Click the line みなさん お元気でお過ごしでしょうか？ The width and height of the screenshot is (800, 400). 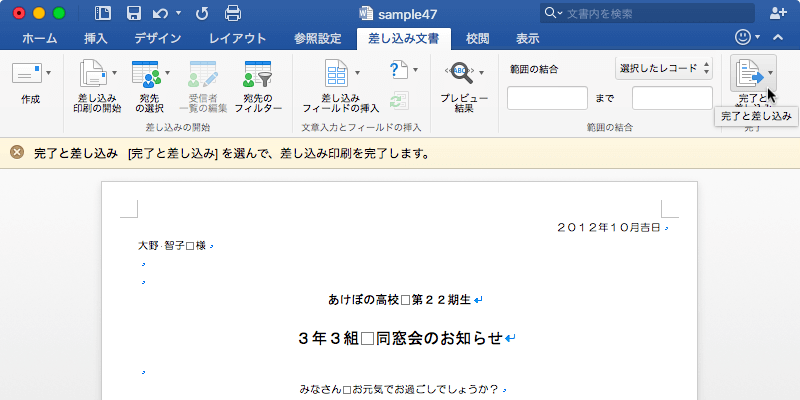pos(399,390)
